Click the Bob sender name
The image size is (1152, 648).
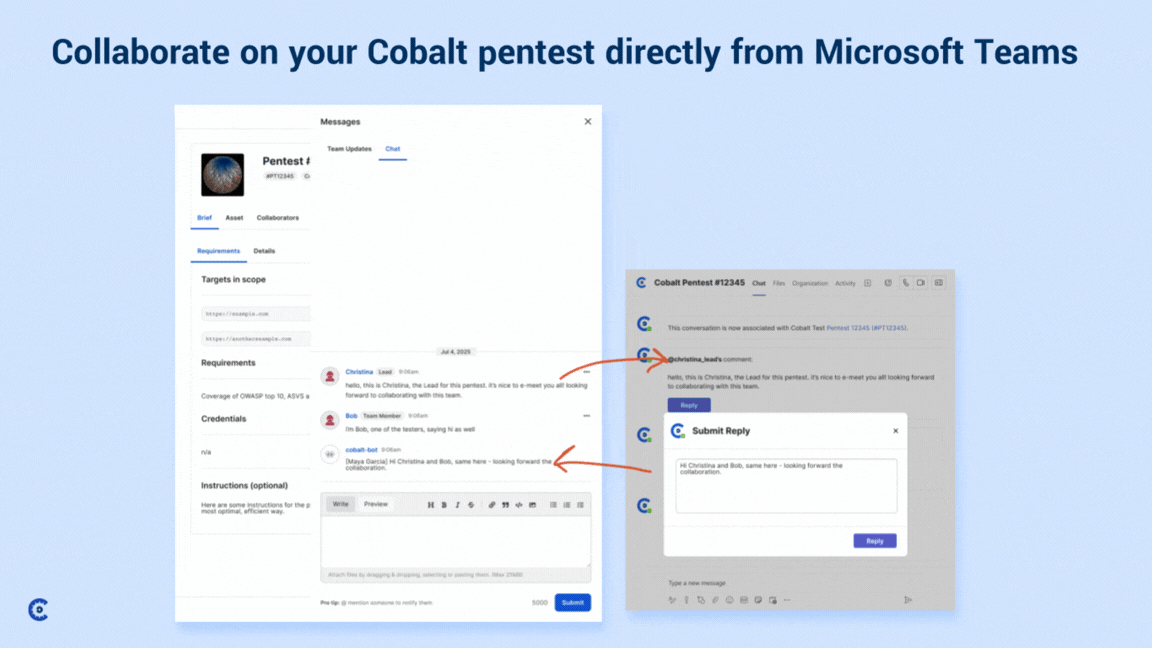[351, 416]
